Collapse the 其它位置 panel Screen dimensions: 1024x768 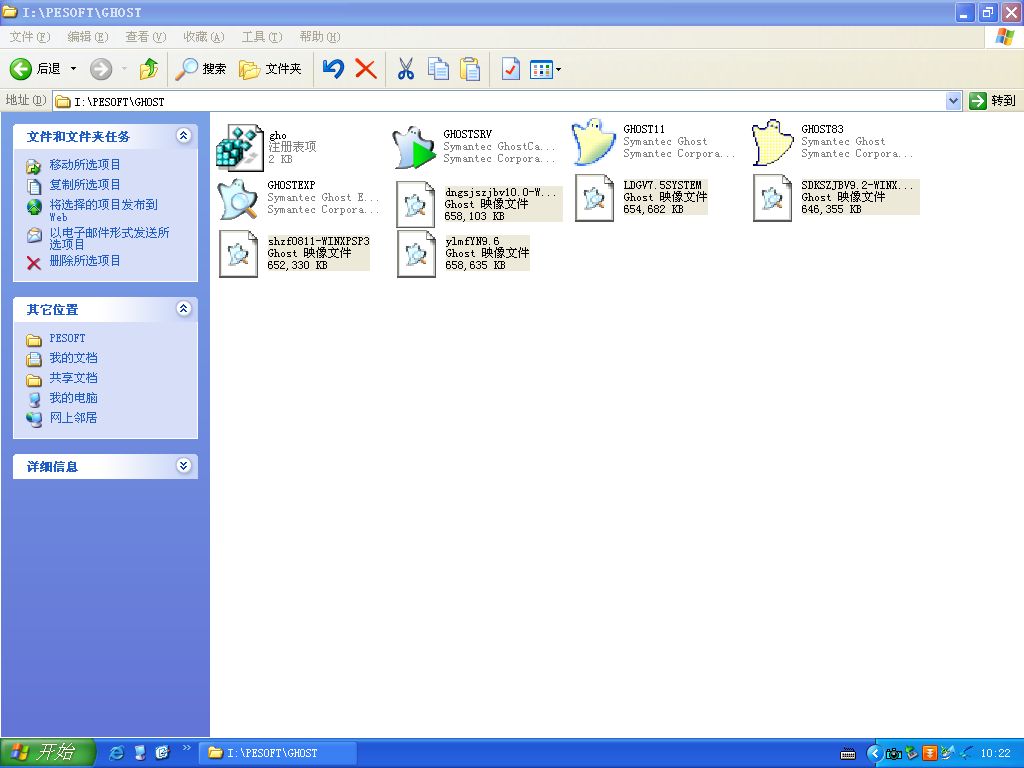click(184, 309)
